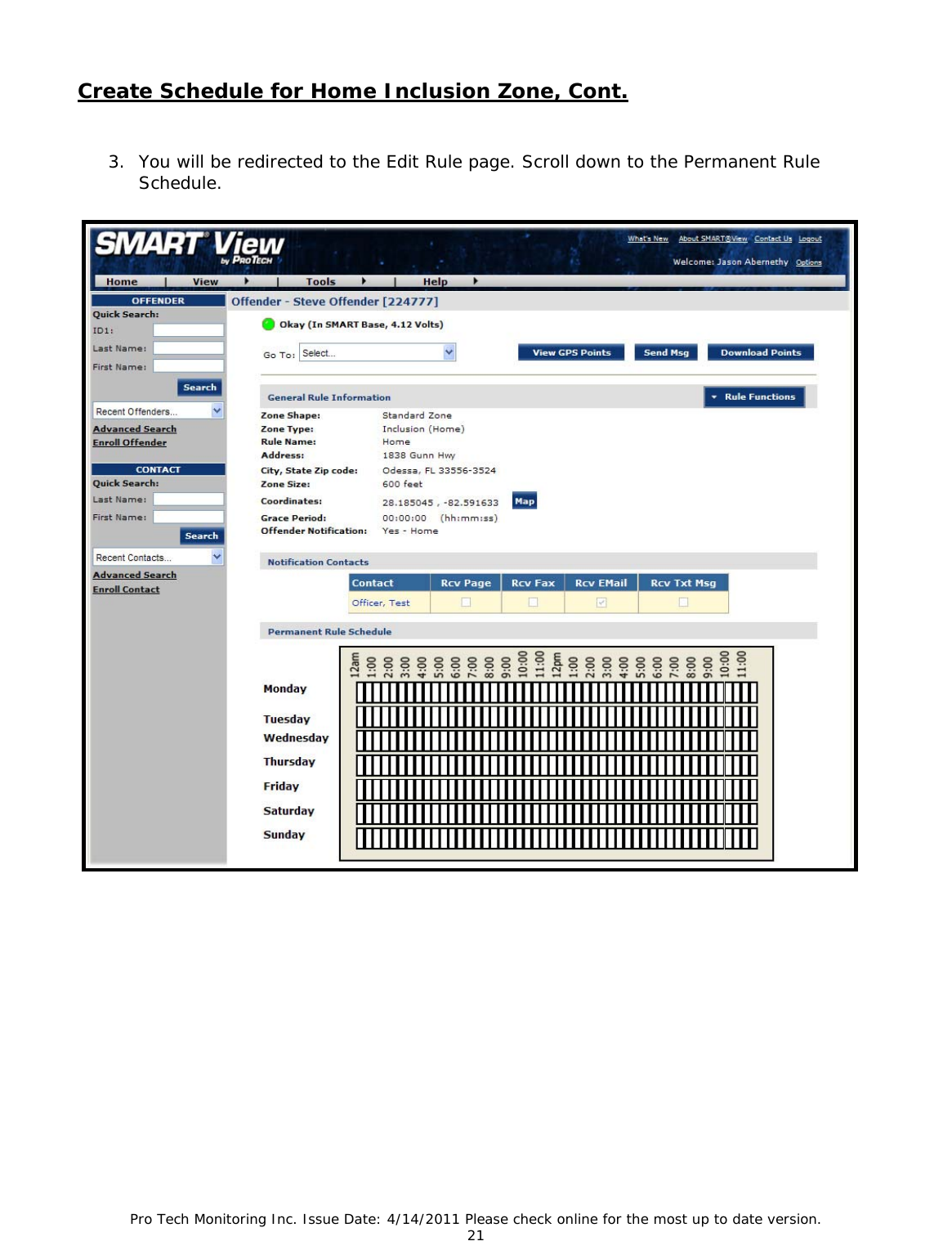The width and height of the screenshot is (952, 1259).
Task: Click the Rcv Txt Msg column header
Action: click(683, 583)
